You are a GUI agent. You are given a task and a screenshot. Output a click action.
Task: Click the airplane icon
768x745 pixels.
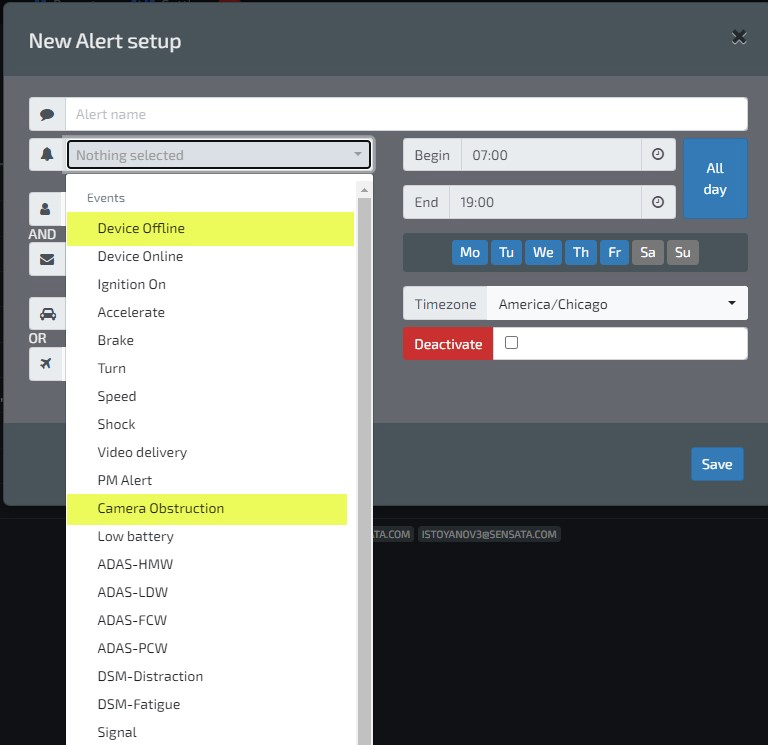(x=46, y=363)
